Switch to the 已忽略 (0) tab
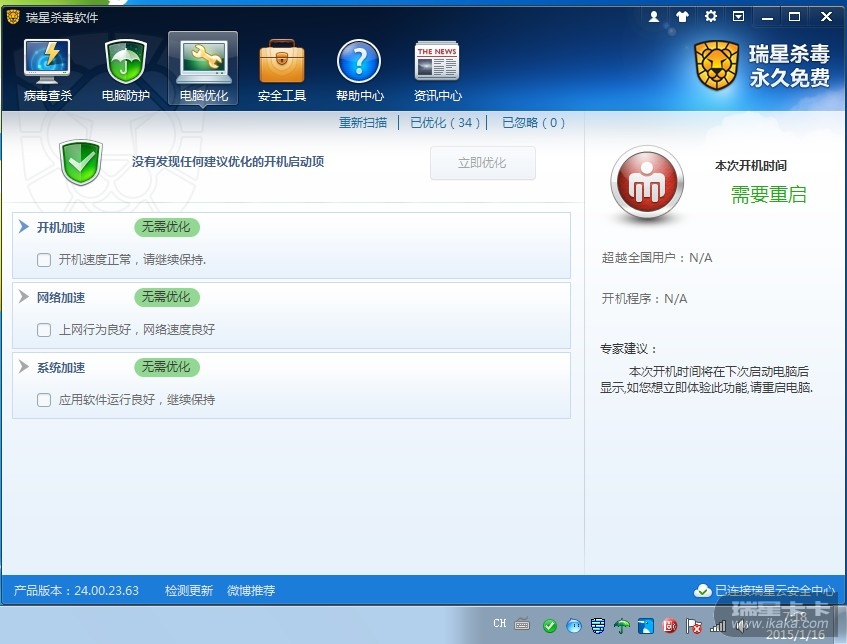 click(533, 123)
